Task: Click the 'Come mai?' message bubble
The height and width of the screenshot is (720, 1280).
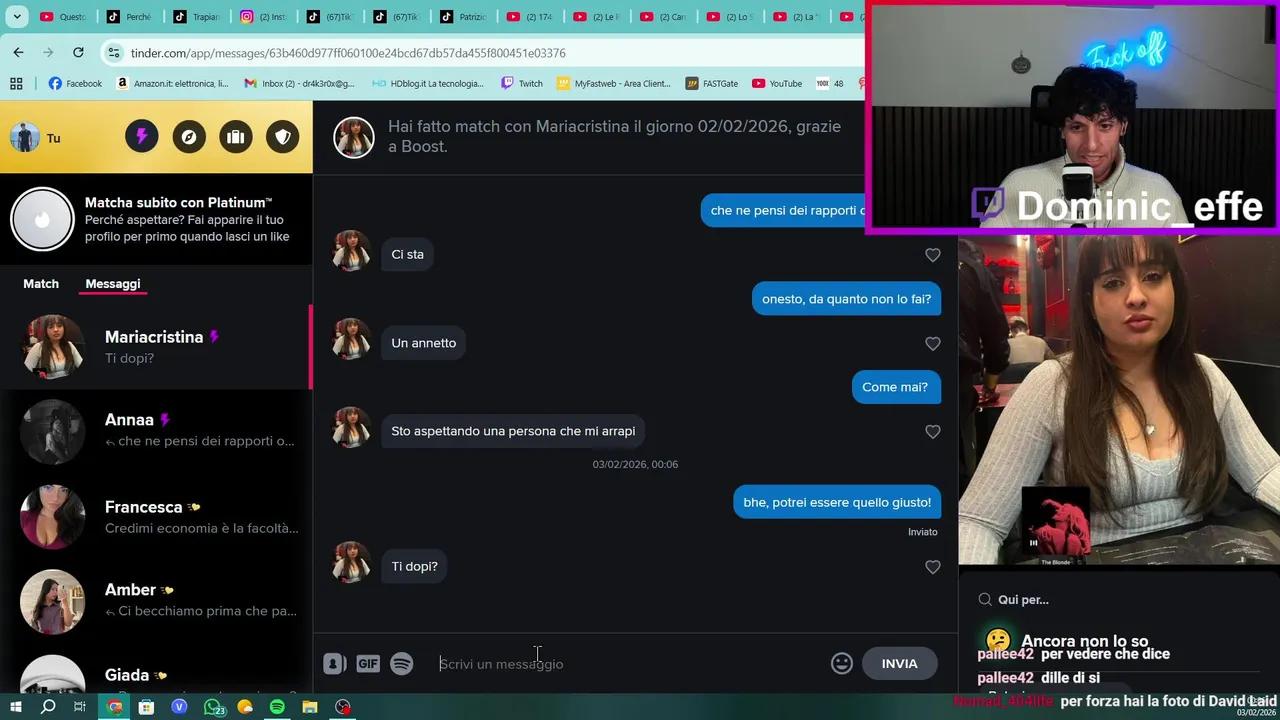Action: click(895, 387)
